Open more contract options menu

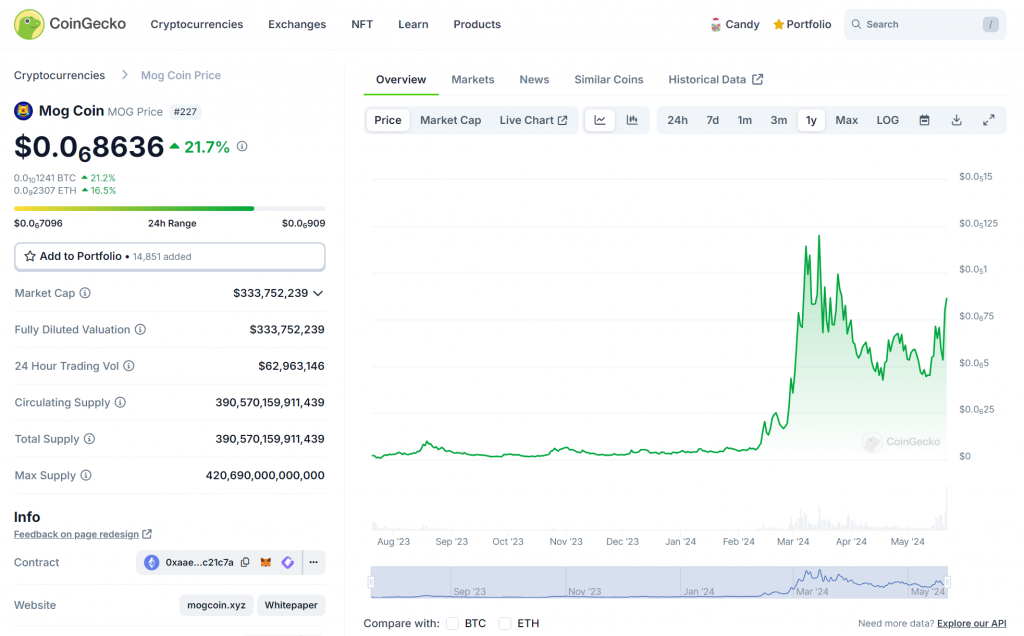(x=313, y=563)
